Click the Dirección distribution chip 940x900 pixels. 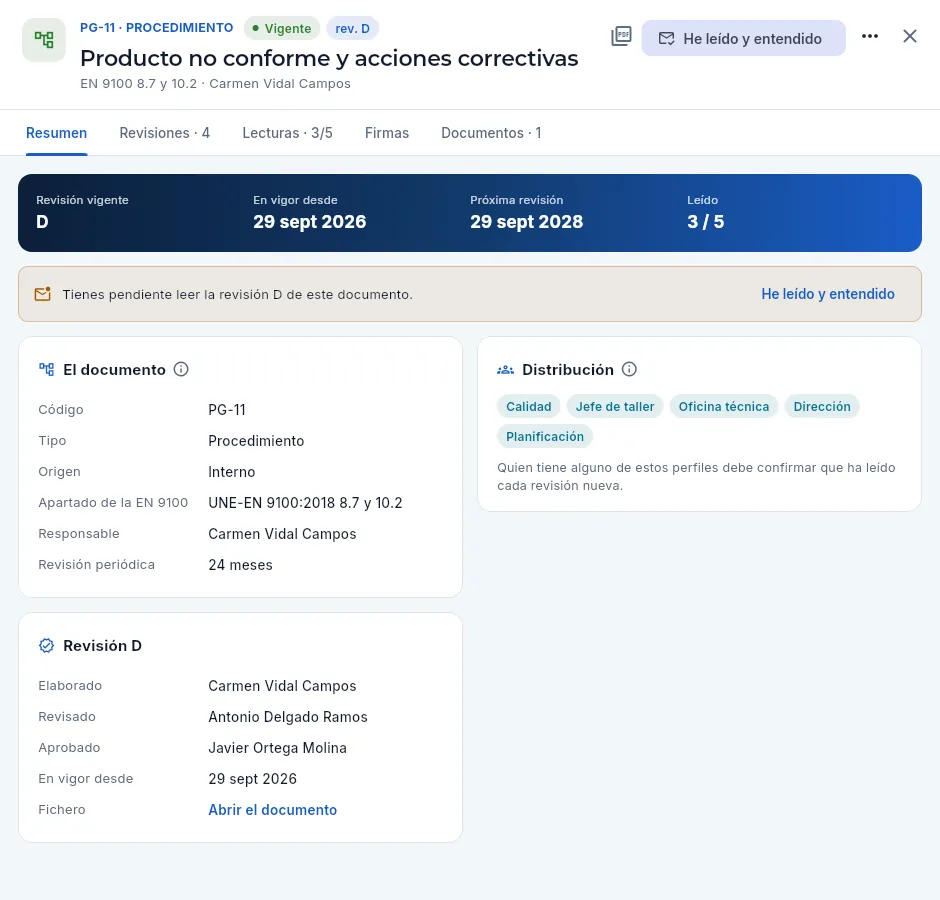822,407
